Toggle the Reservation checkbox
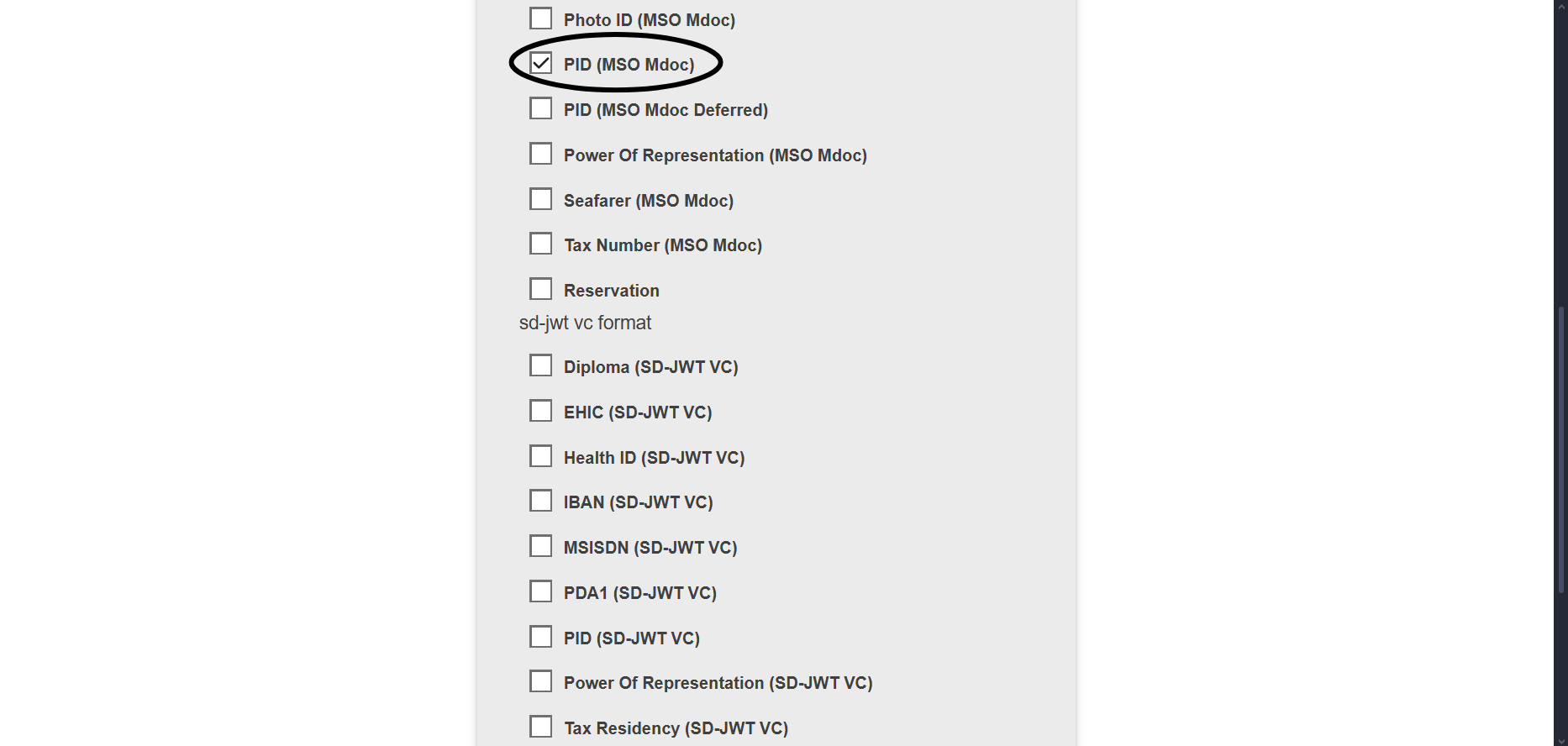 541,290
